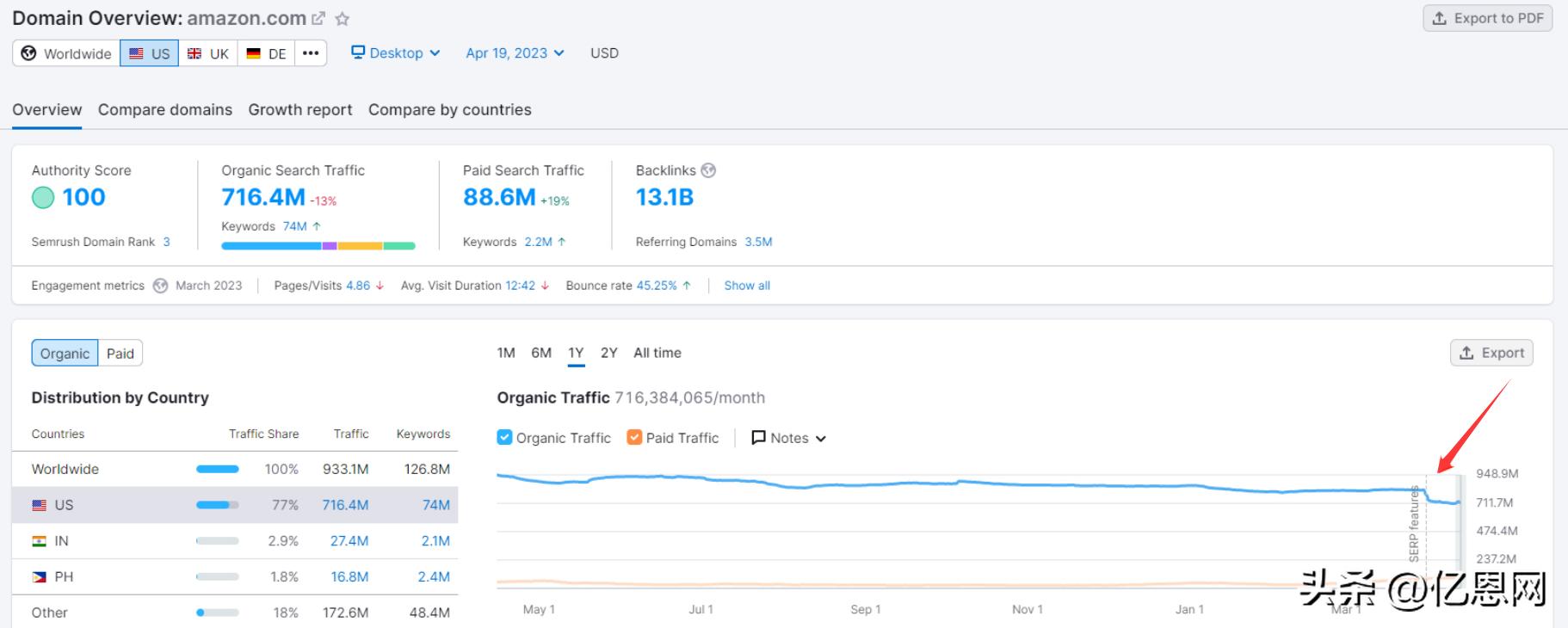The height and width of the screenshot is (628, 1568).
Task: Open the three-dots more countries button
Action: 311,53
